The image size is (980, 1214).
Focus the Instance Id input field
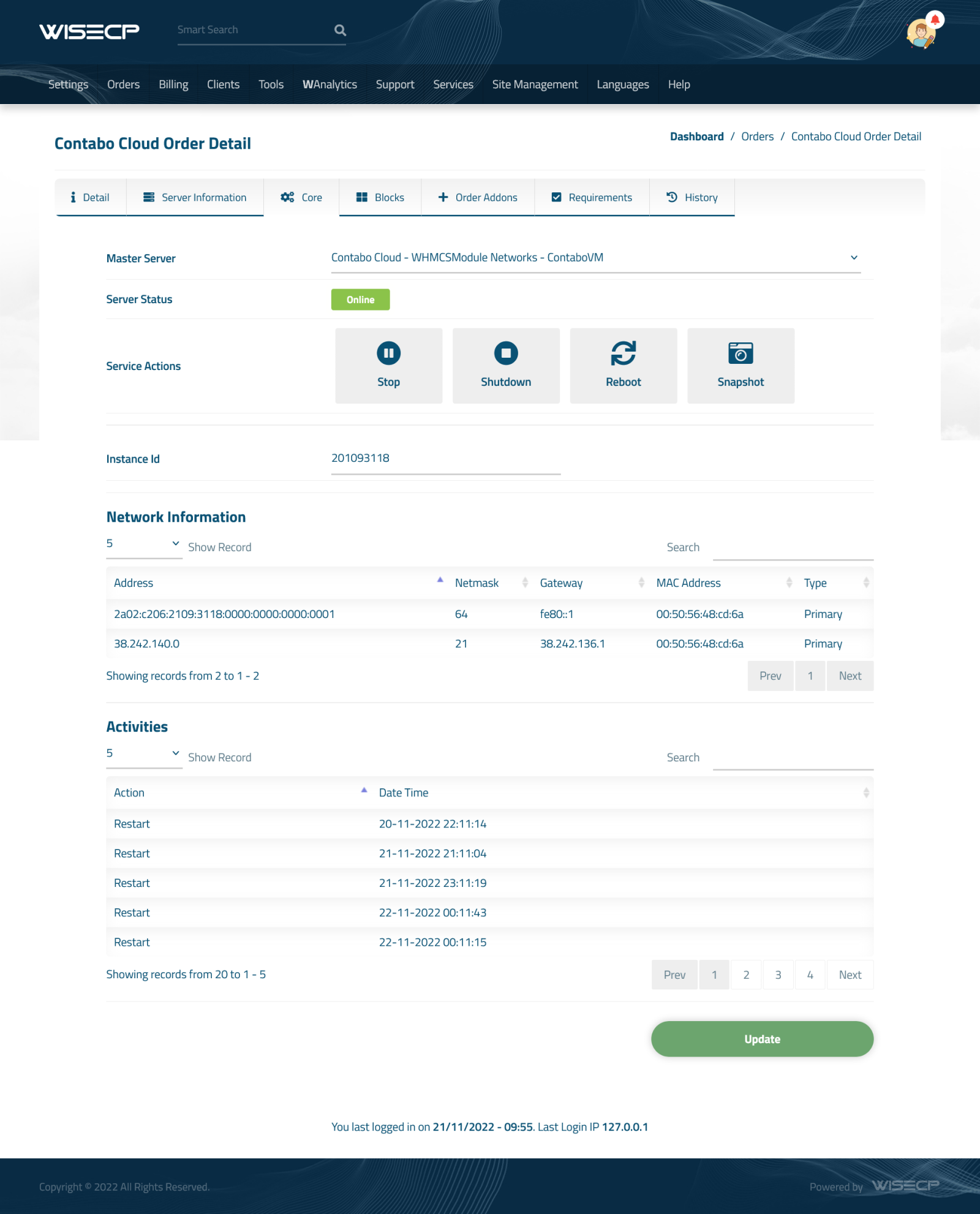pos(446,459)
